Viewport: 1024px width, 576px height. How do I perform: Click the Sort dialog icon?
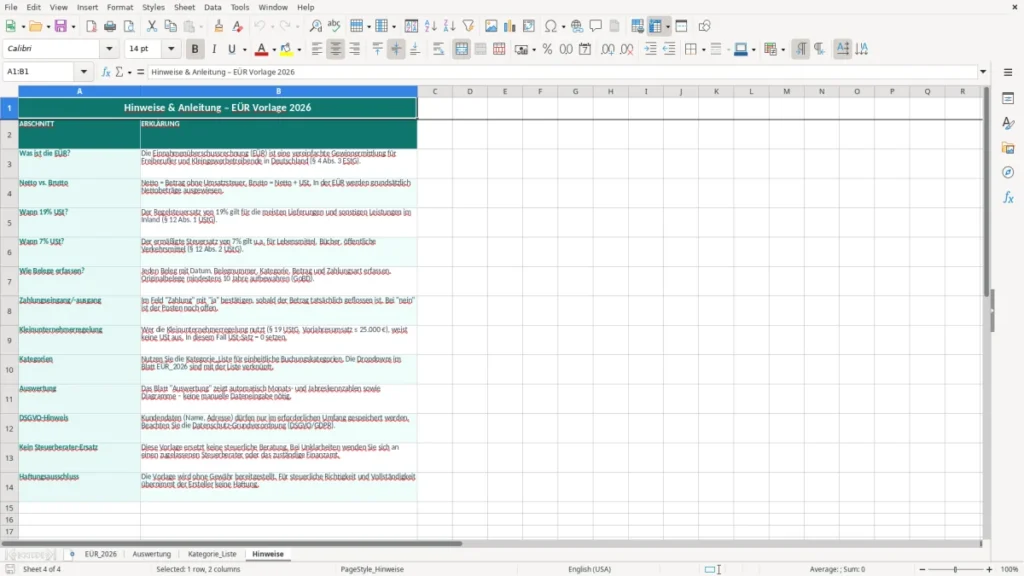(411, 26)
